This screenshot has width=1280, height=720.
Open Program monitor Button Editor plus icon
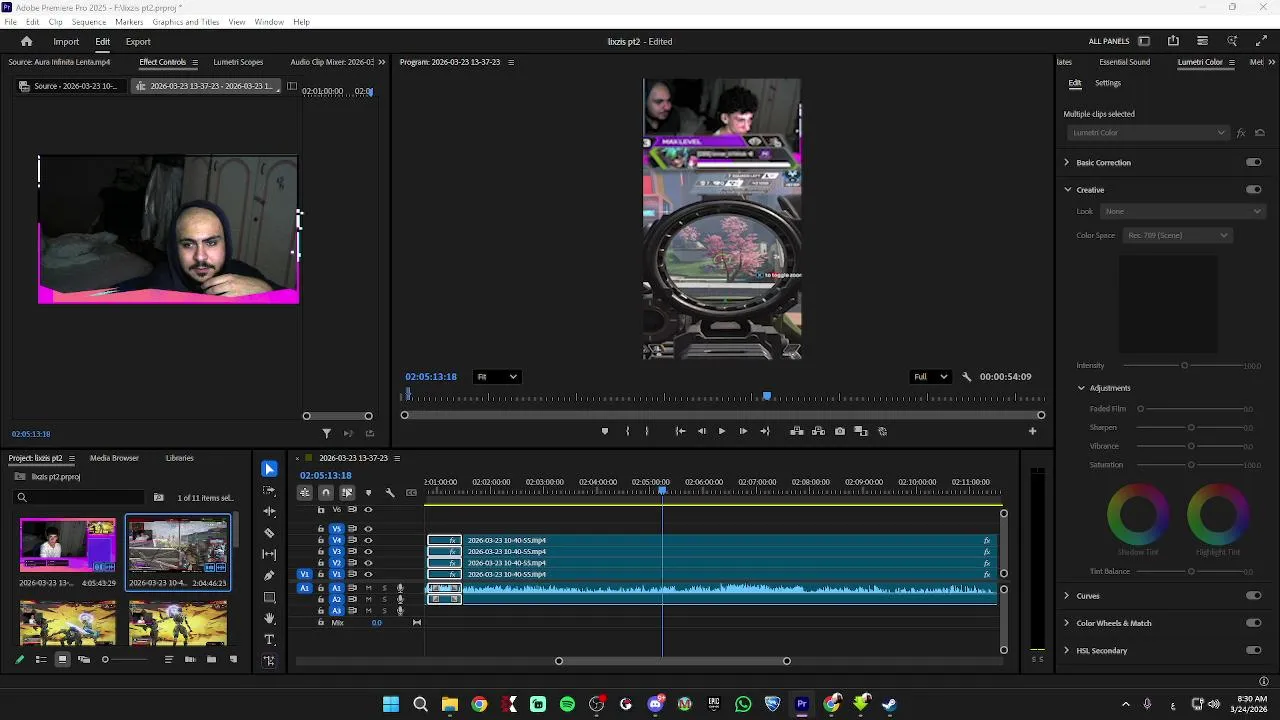pyautogui.click(x=1032, y=431)
